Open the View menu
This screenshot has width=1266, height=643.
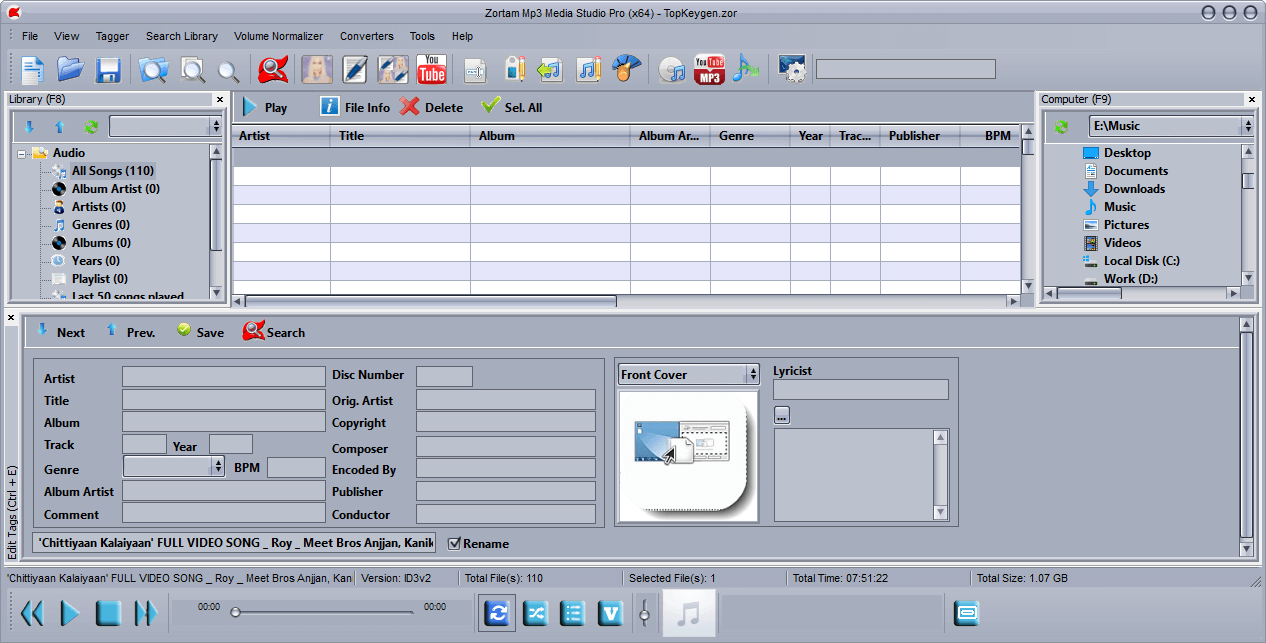coord(67,36)
